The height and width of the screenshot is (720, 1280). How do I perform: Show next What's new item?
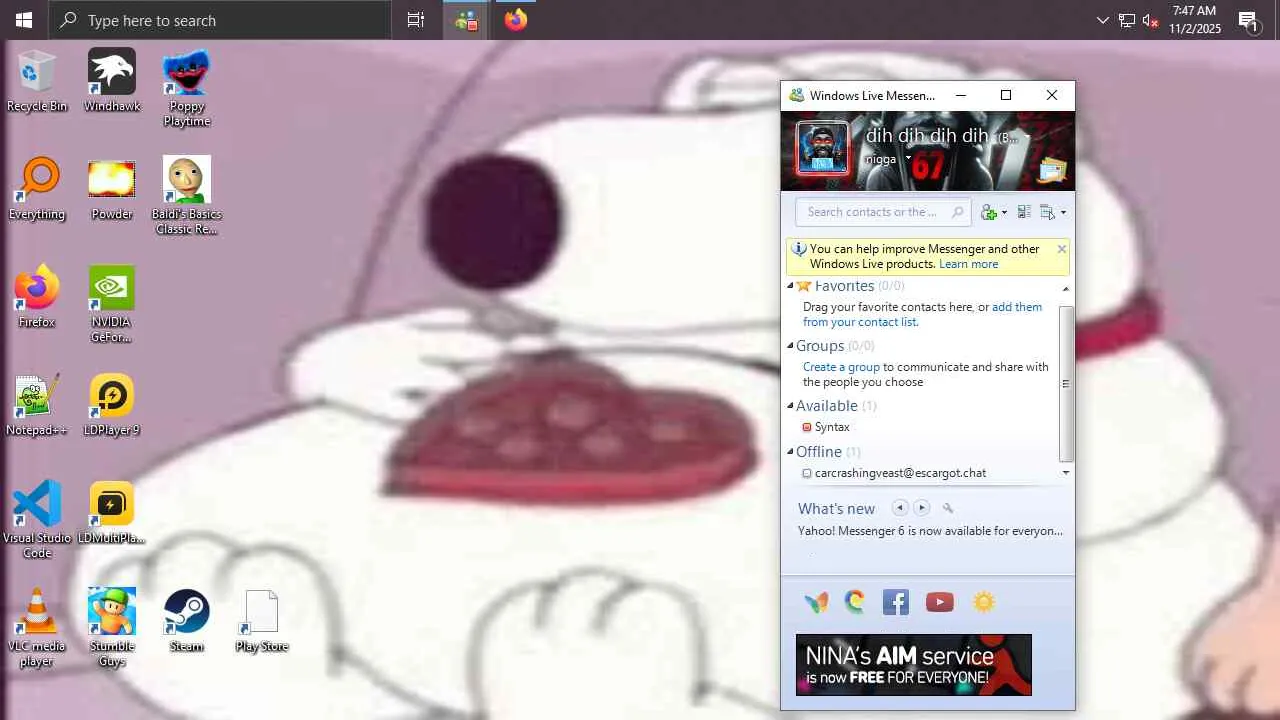click(922, 508)
